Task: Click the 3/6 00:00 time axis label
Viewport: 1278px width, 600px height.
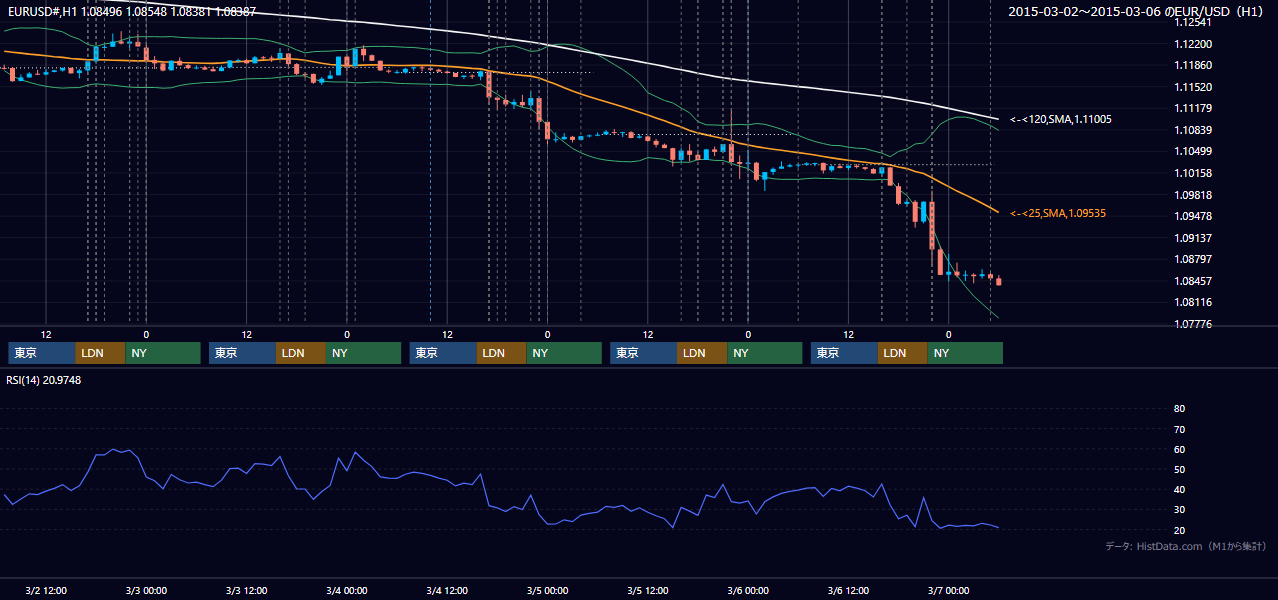Action: 748,591
